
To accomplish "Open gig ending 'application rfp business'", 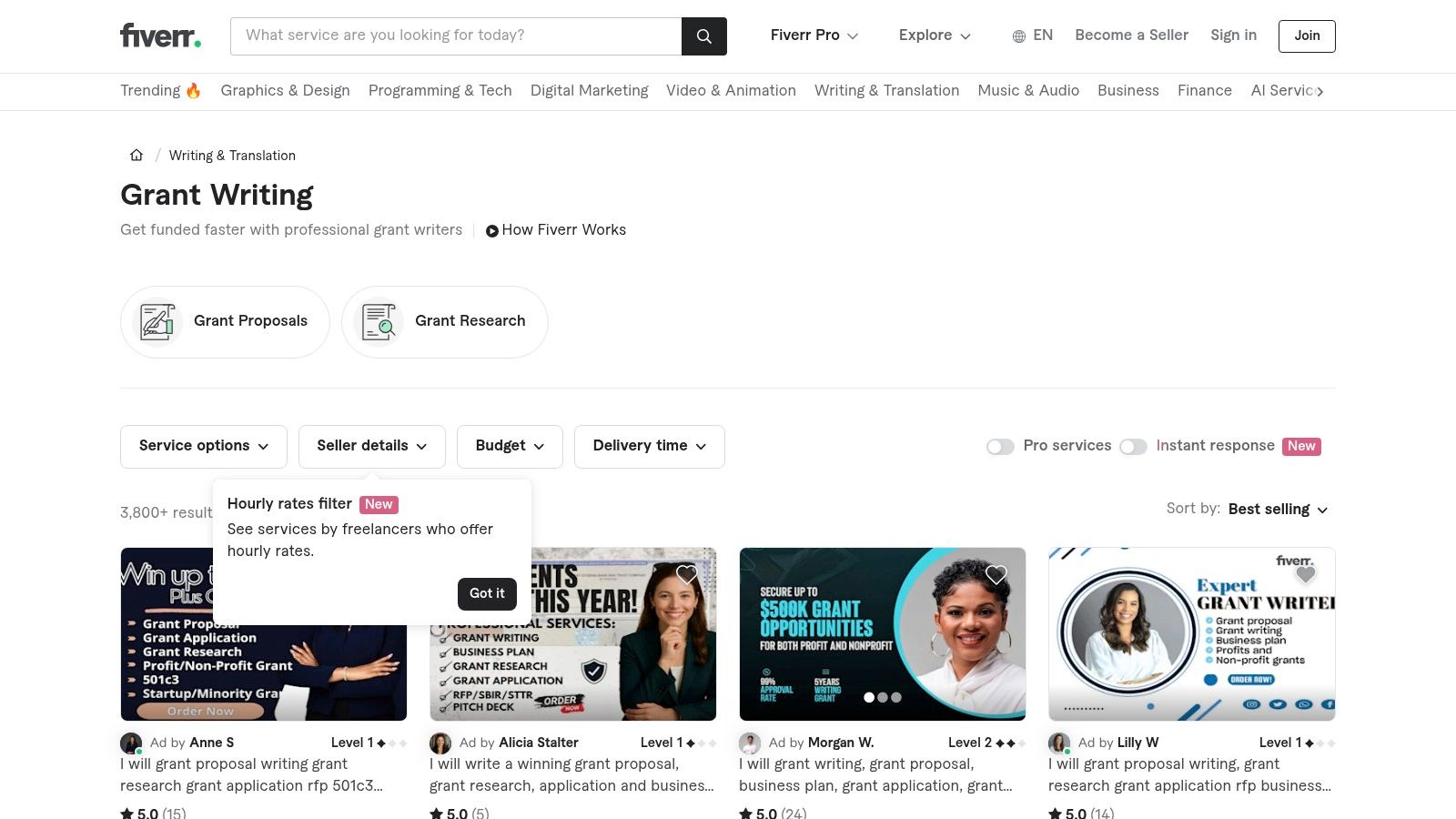I will tap(1190, 775).
